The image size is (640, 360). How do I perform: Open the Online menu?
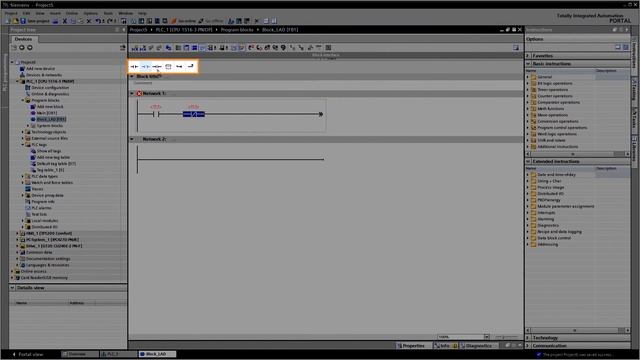tap(72, 13)
